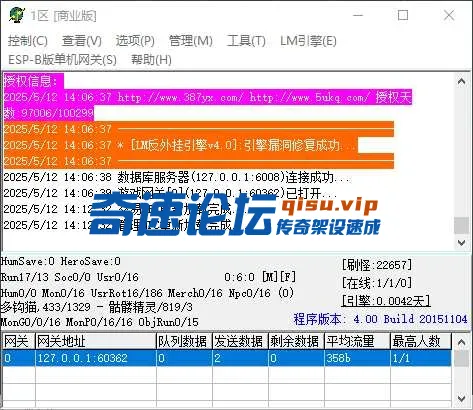The height and width of the screenshot is (410, 473).
Task: Click the [刷怪:22657] status text
Action: (x=377, y=265)
